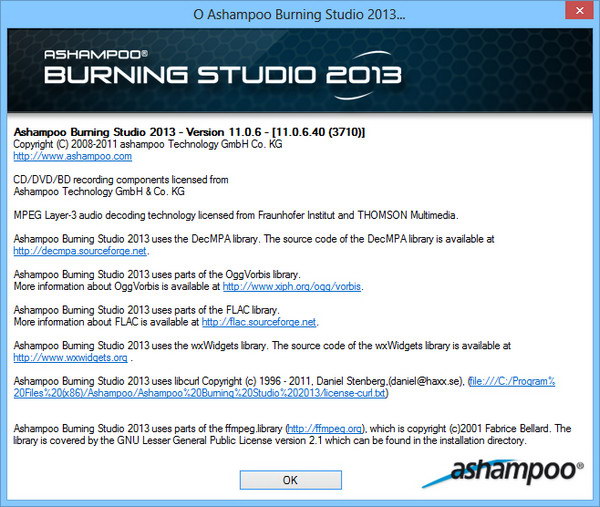
Task: Open the http://www.ashampoo.com link
Action: pos(73,156)
